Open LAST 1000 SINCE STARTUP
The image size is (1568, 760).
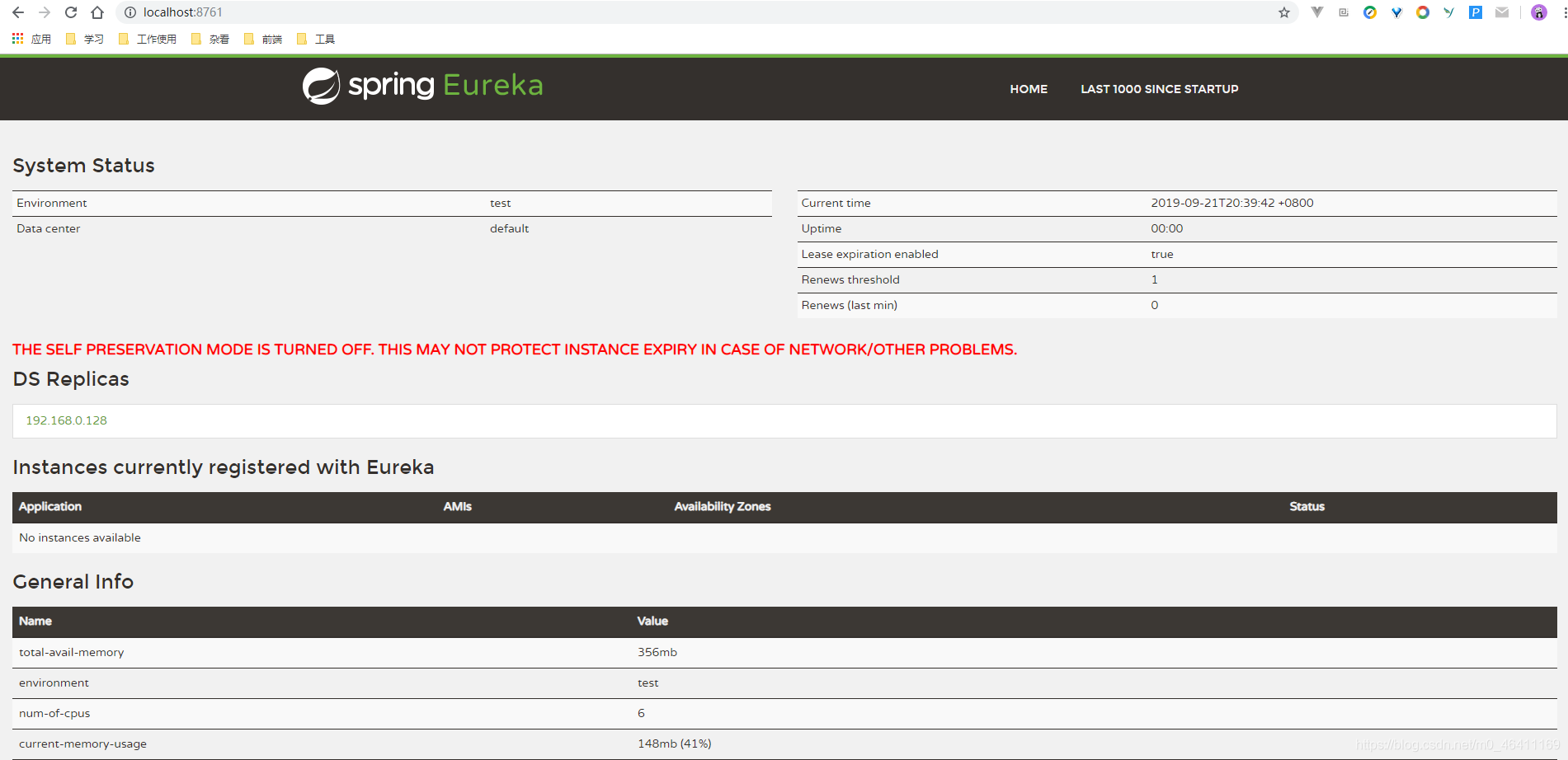pos(1159,89)
